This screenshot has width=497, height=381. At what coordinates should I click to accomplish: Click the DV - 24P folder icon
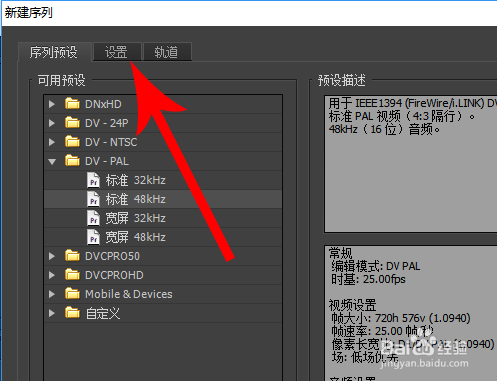point(72,123)
